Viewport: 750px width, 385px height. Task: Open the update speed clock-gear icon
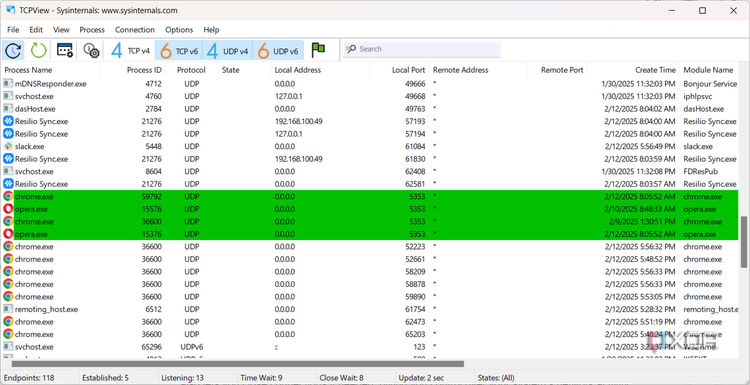click(x=90, y=50)
